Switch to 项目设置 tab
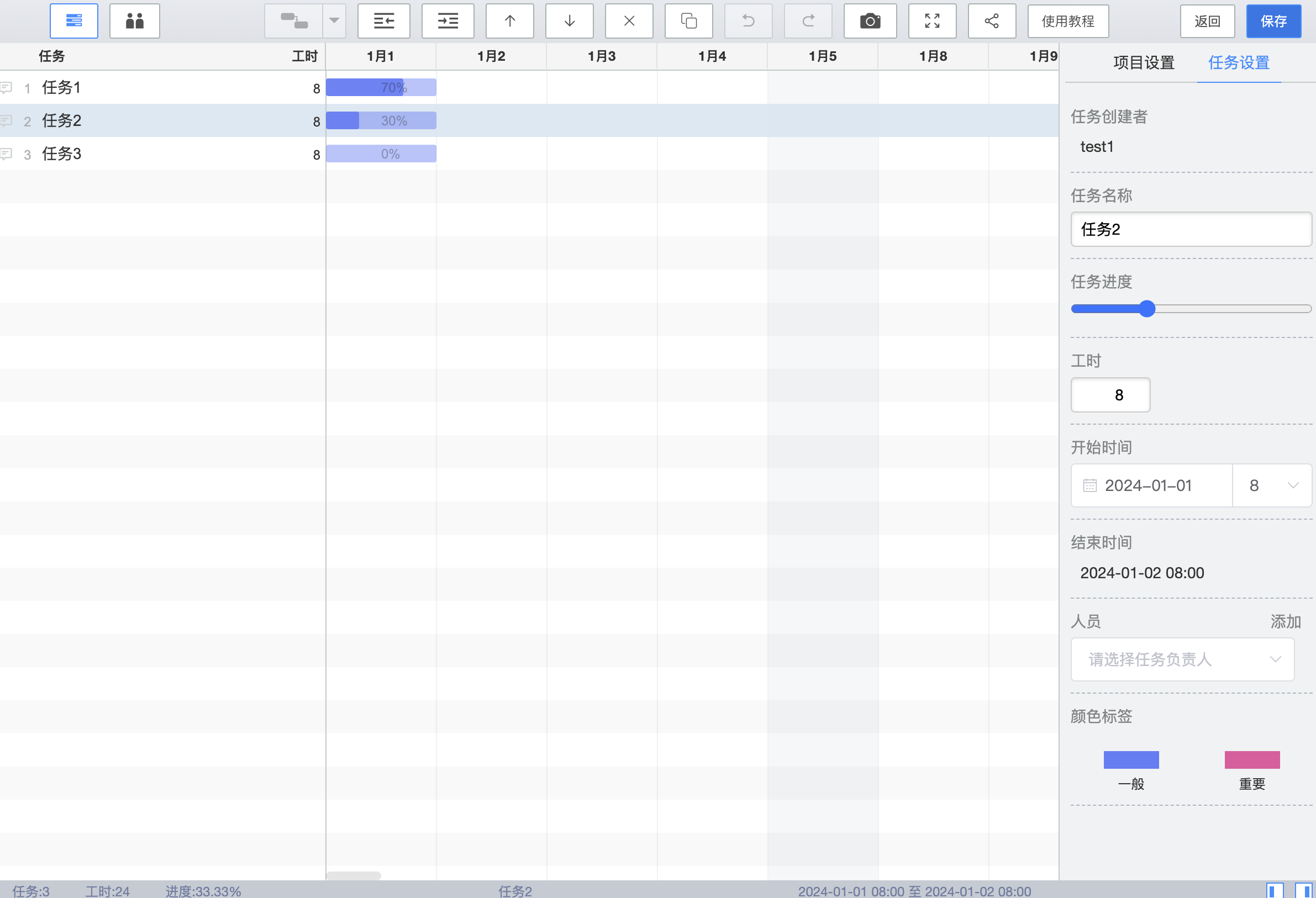Screen dimensions: 1316x898 pyautogui.click(x=1143, y=62)
